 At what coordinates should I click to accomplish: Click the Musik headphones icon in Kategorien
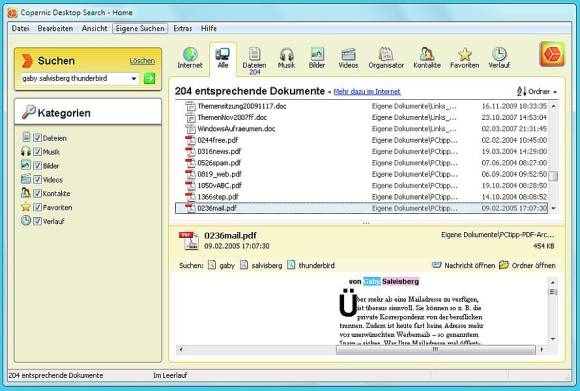point(26,151)
